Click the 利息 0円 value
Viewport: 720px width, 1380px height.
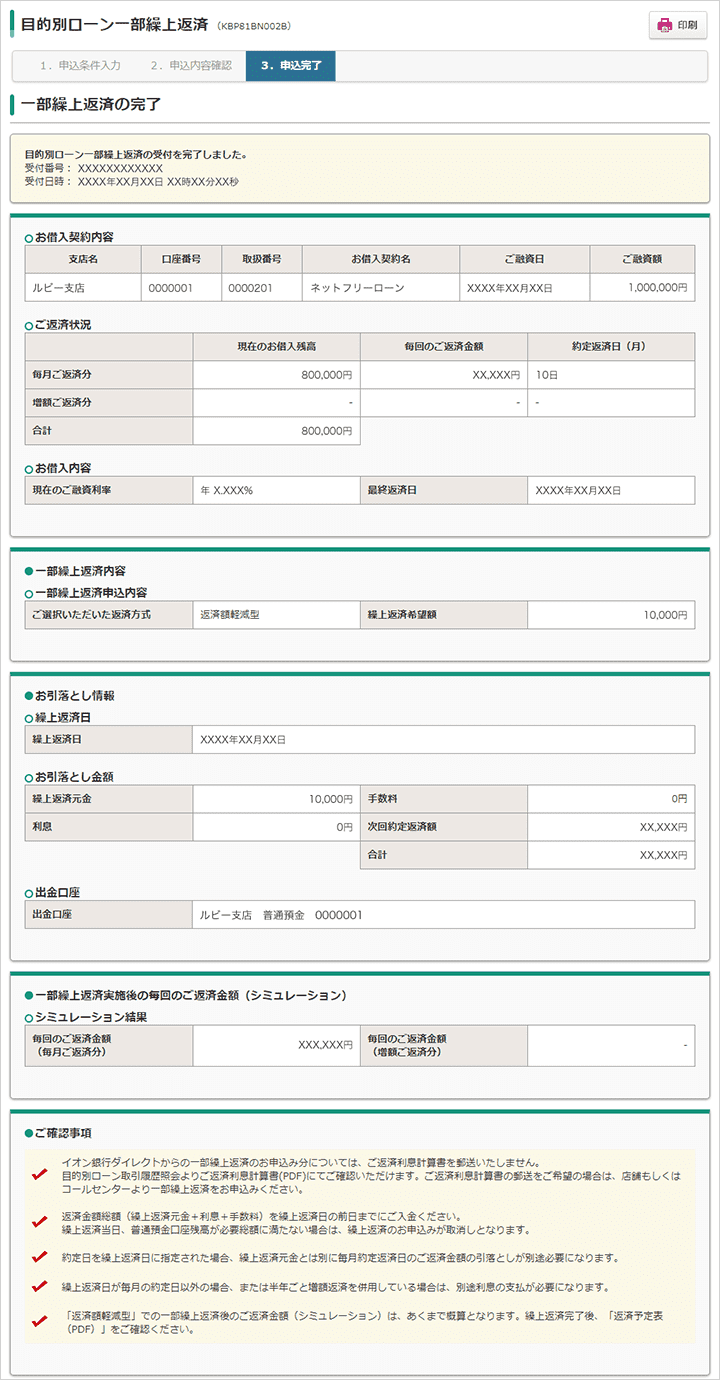click(x=276, y=827)
